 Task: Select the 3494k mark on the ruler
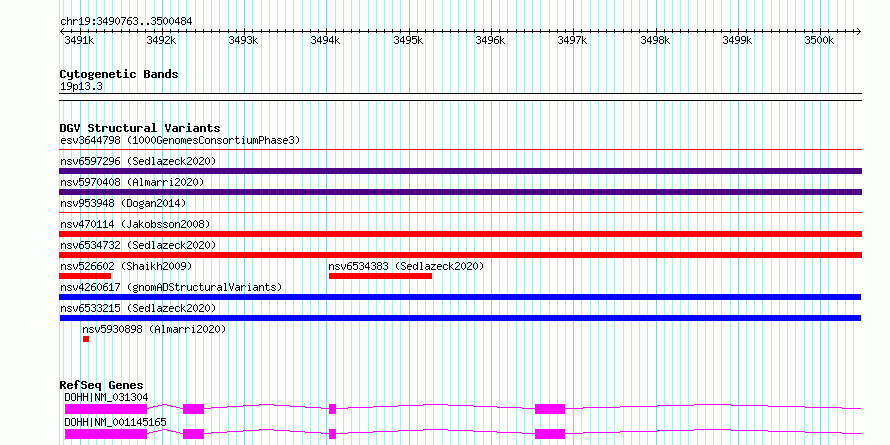point(326,40)
